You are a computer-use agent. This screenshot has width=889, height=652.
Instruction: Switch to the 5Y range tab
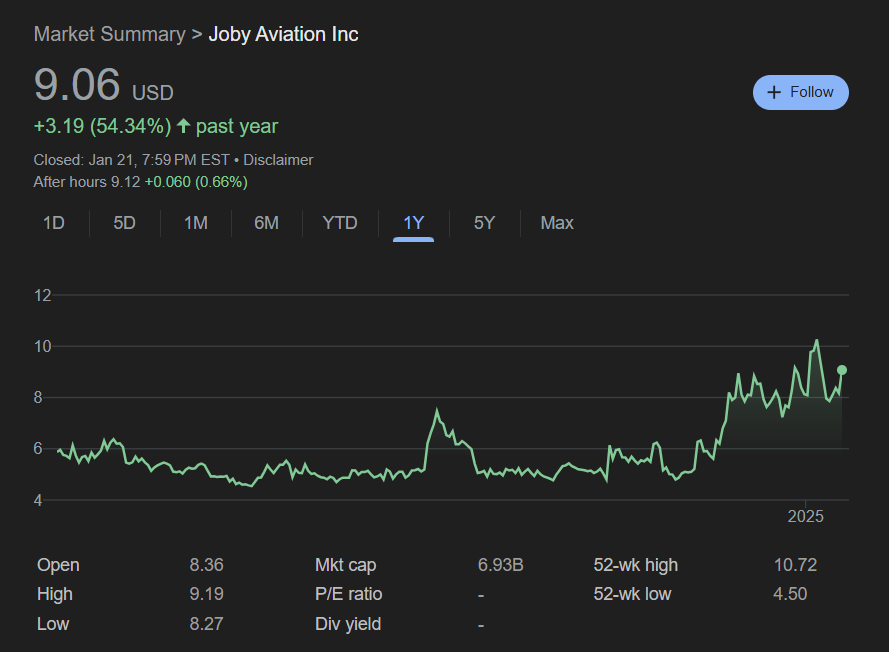click(x=484, y=223)
